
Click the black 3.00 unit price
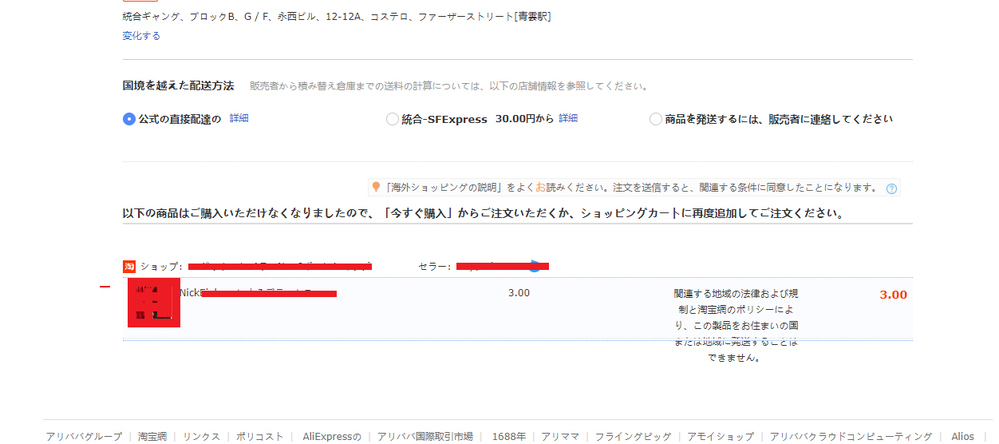coord(519,293)
